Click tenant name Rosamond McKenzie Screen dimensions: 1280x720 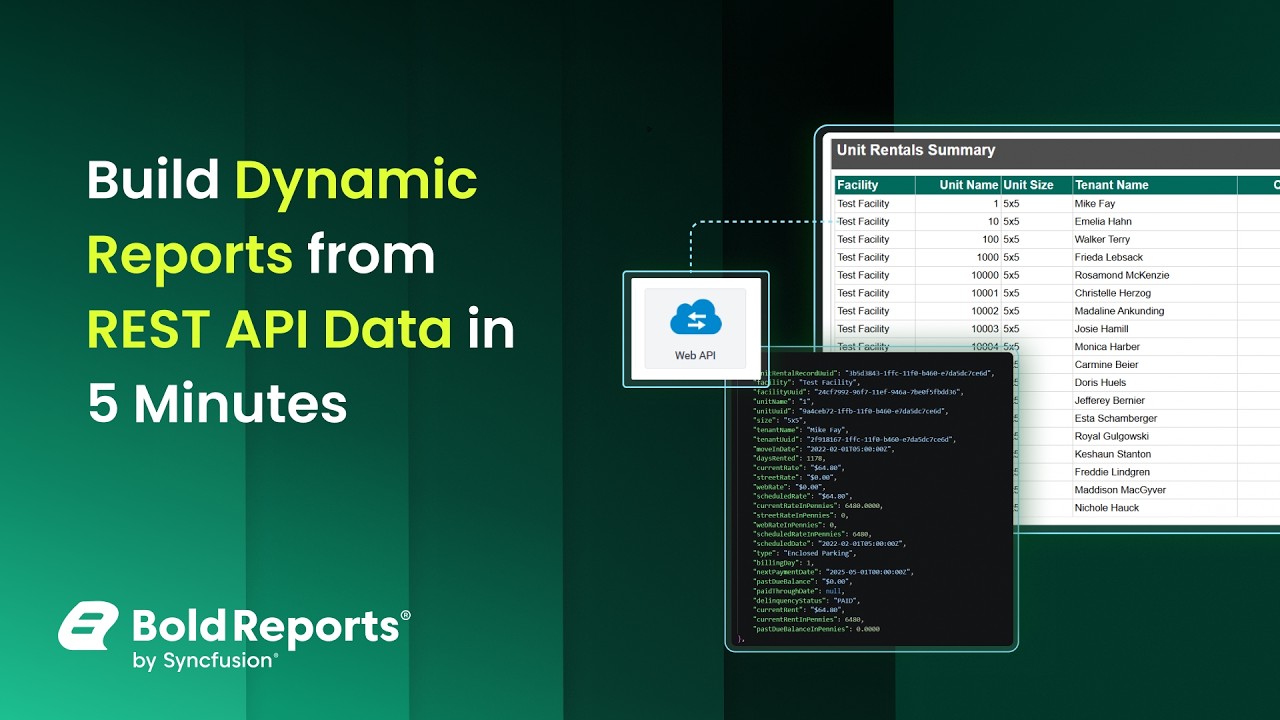[x=1121, y=275]
